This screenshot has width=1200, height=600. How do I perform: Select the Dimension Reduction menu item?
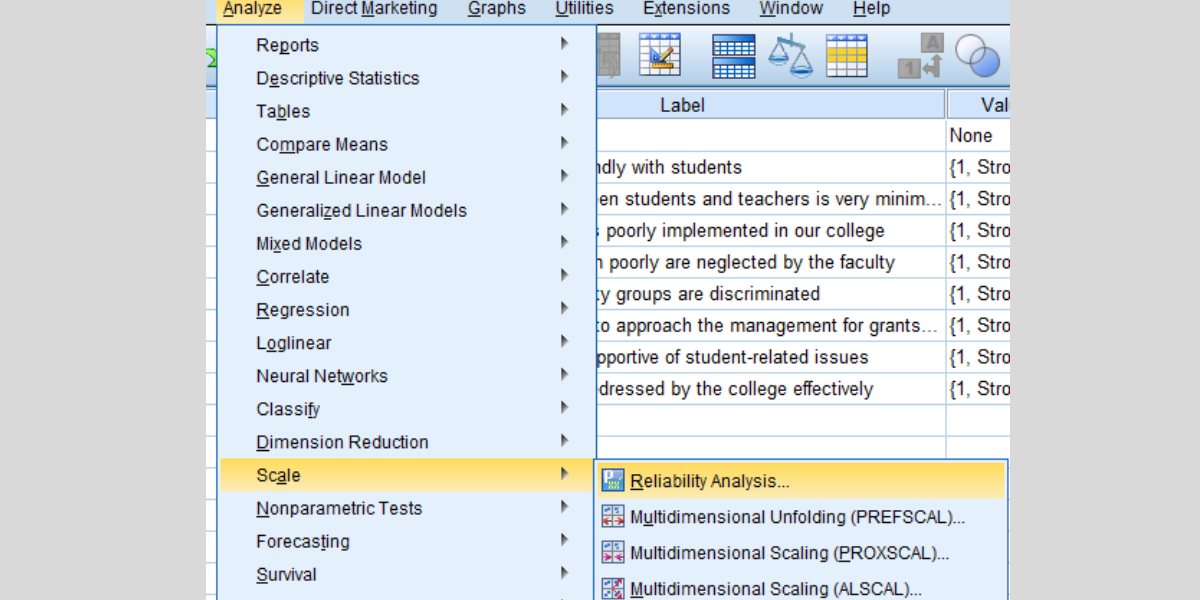[407, 442]
